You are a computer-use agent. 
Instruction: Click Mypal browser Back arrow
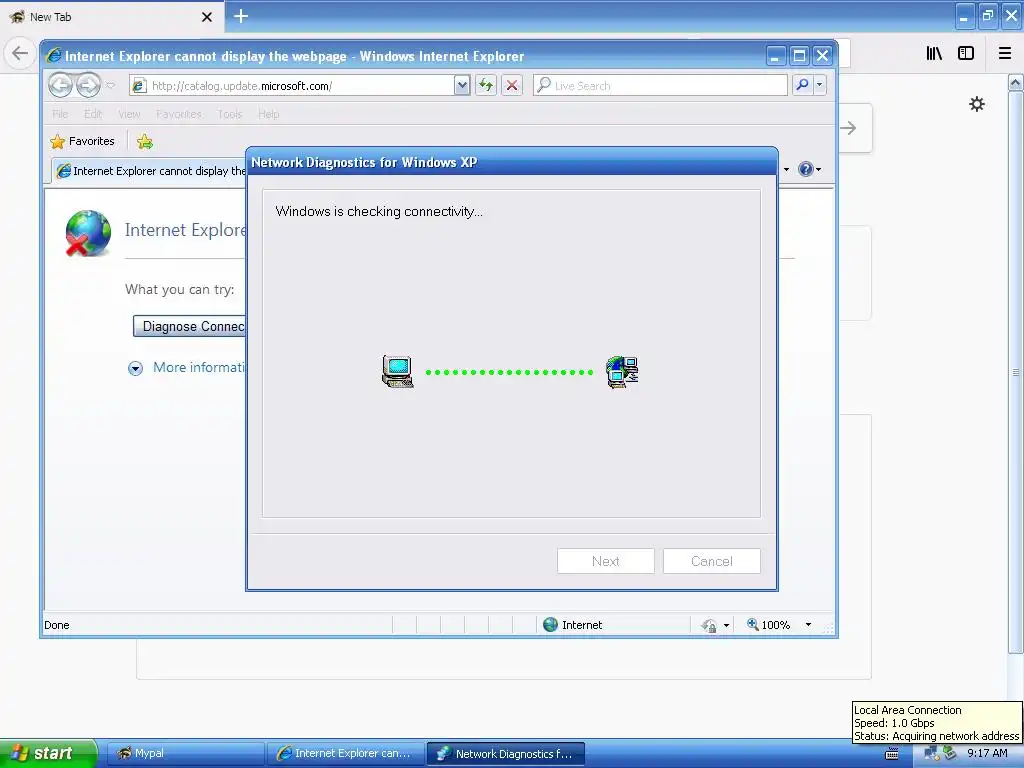20,53
